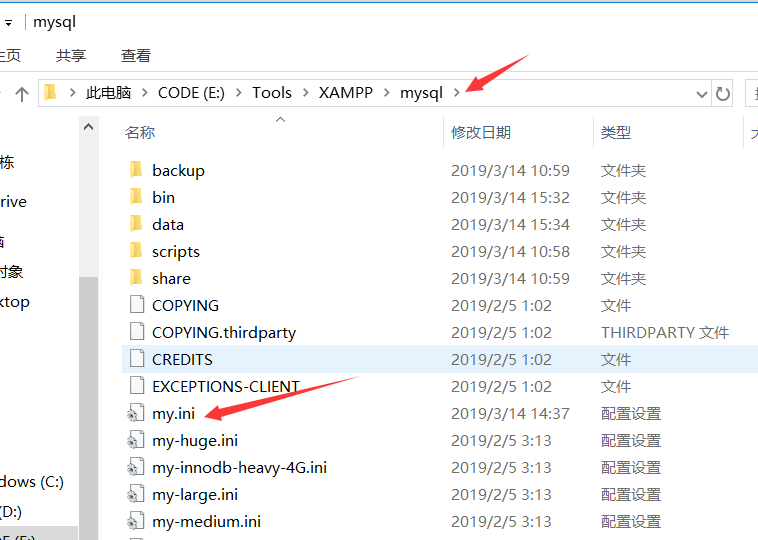
Task: Click the my.ini config file icon
Action: pos(136,413)
